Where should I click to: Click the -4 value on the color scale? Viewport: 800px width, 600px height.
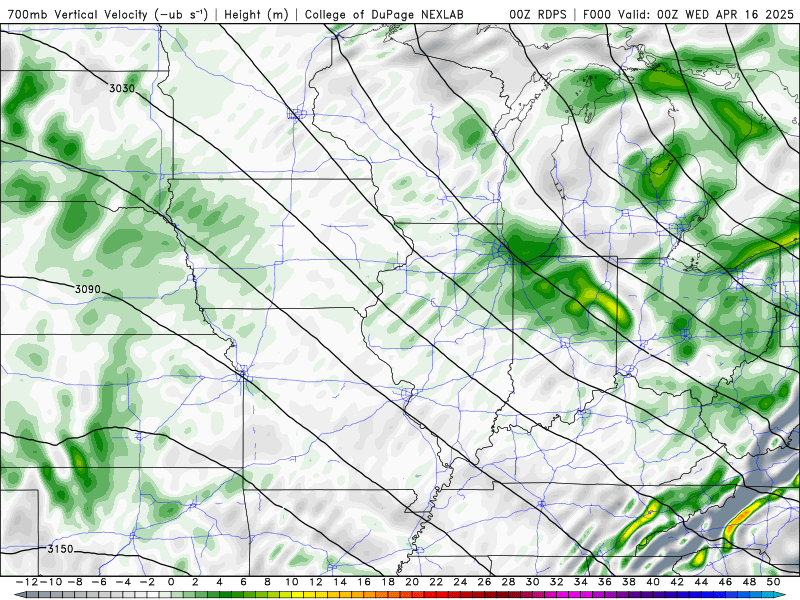(124, 582)
